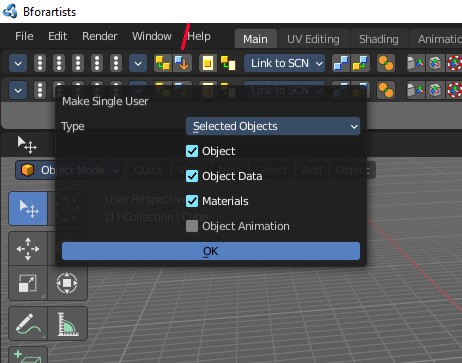Viewport: 462px width, 363px height.
Task: Click the orange spheres icon in second toolbar row
Action: click(386, 90)
